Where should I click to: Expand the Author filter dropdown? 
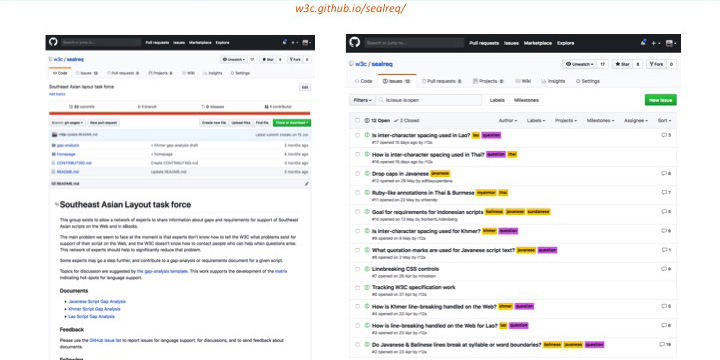point(507,120)
